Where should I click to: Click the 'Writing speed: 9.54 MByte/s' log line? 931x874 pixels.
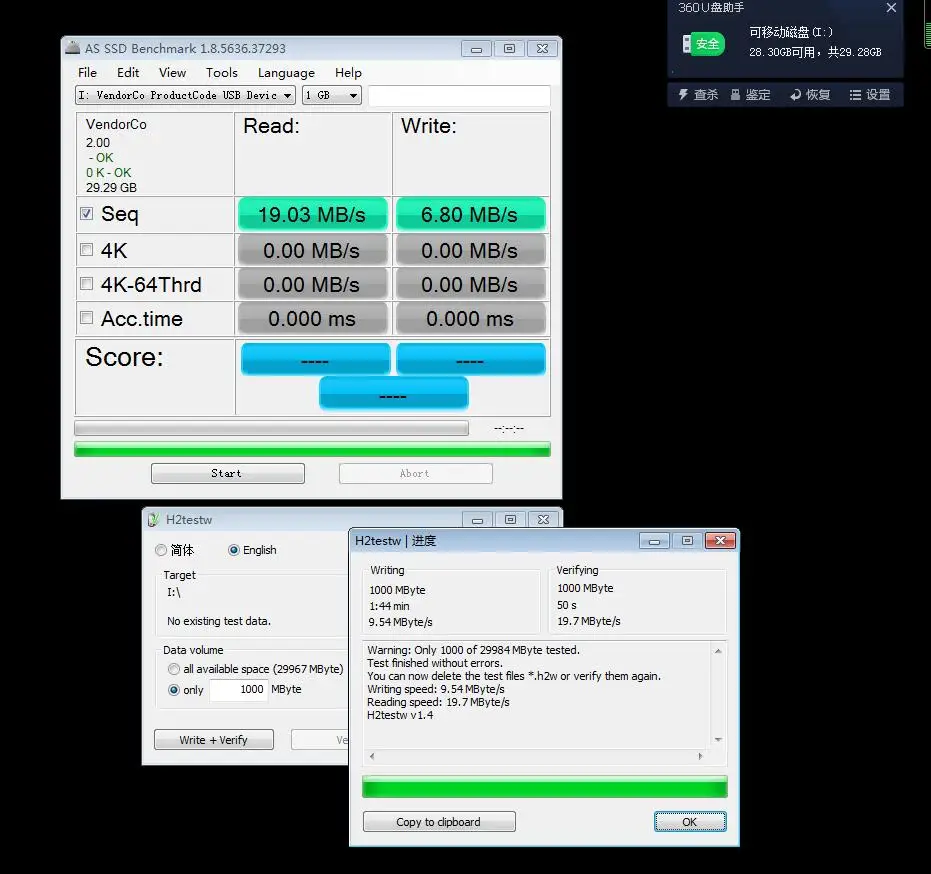pos(436,689)
